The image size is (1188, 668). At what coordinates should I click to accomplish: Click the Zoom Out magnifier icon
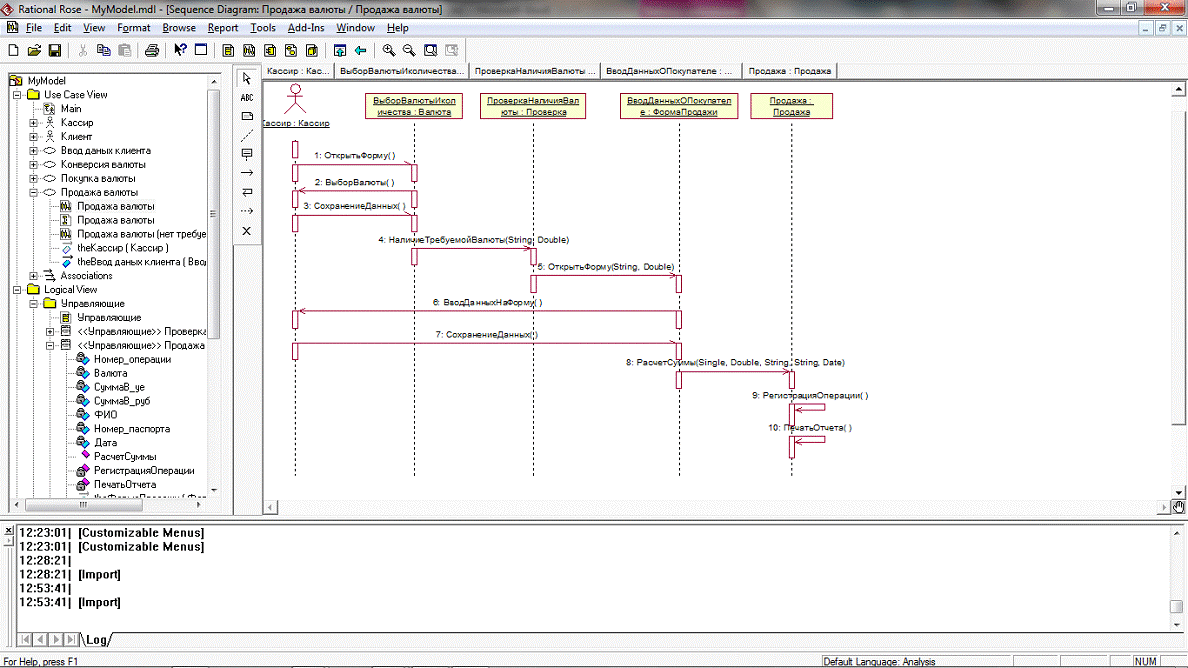coord(409,50)
